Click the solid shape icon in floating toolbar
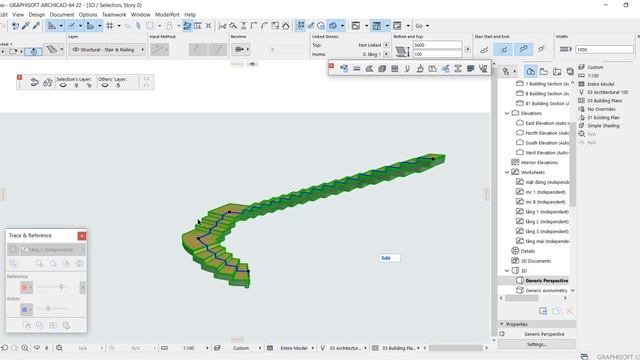Screen dimensions: 640x360 pyautogui.click(x=382, y=69)
